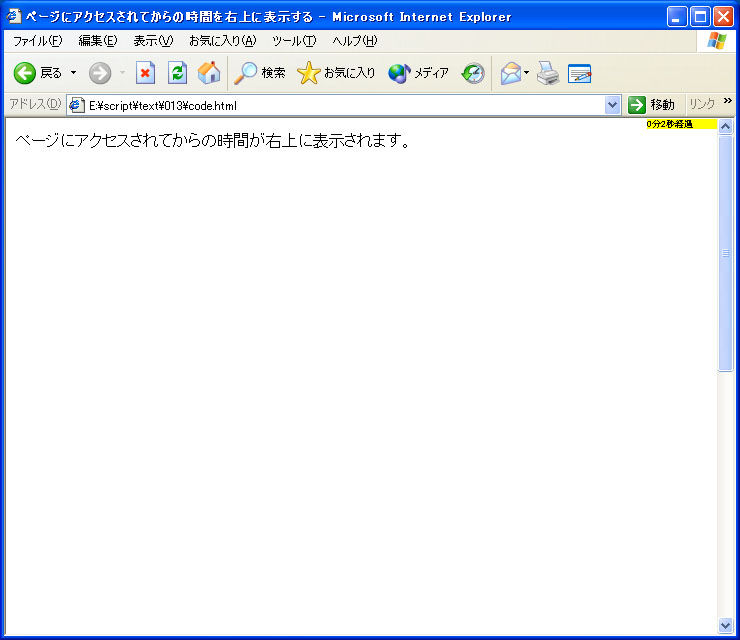Open the 検索 search panel
740x640 pixels.
pos(260,73)
